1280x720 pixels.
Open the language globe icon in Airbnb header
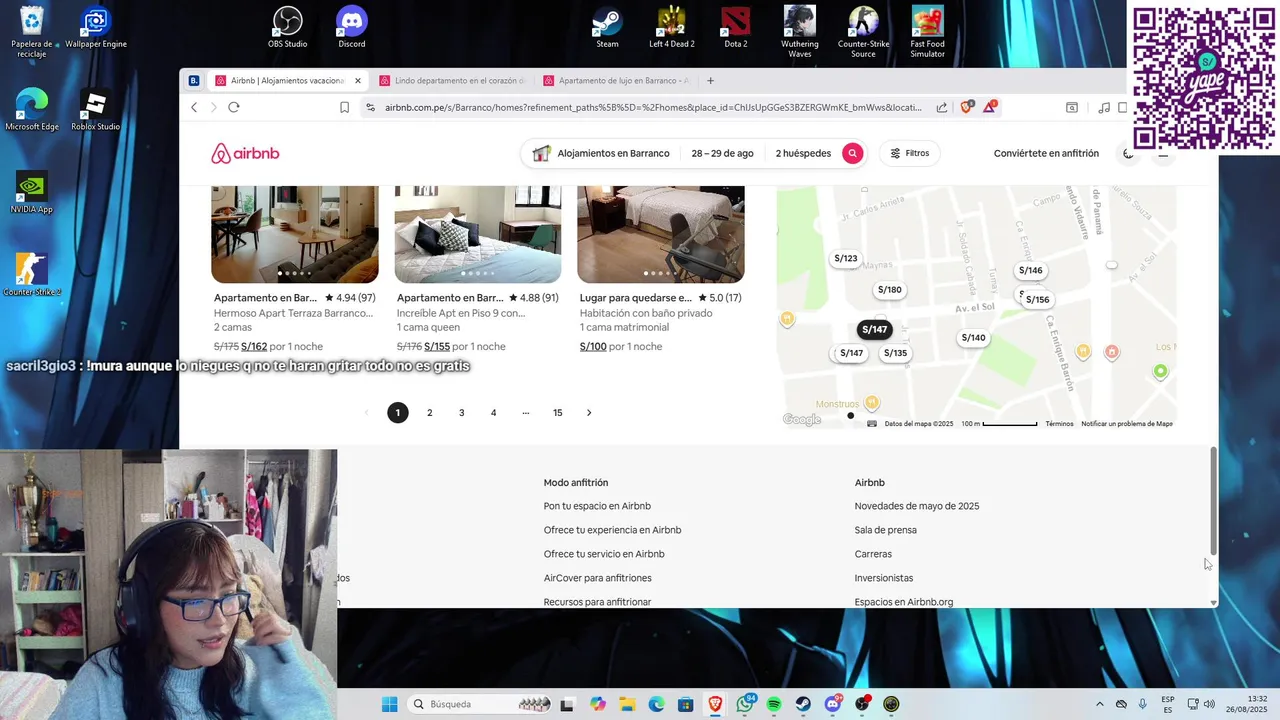click(x=1128, y=153)
